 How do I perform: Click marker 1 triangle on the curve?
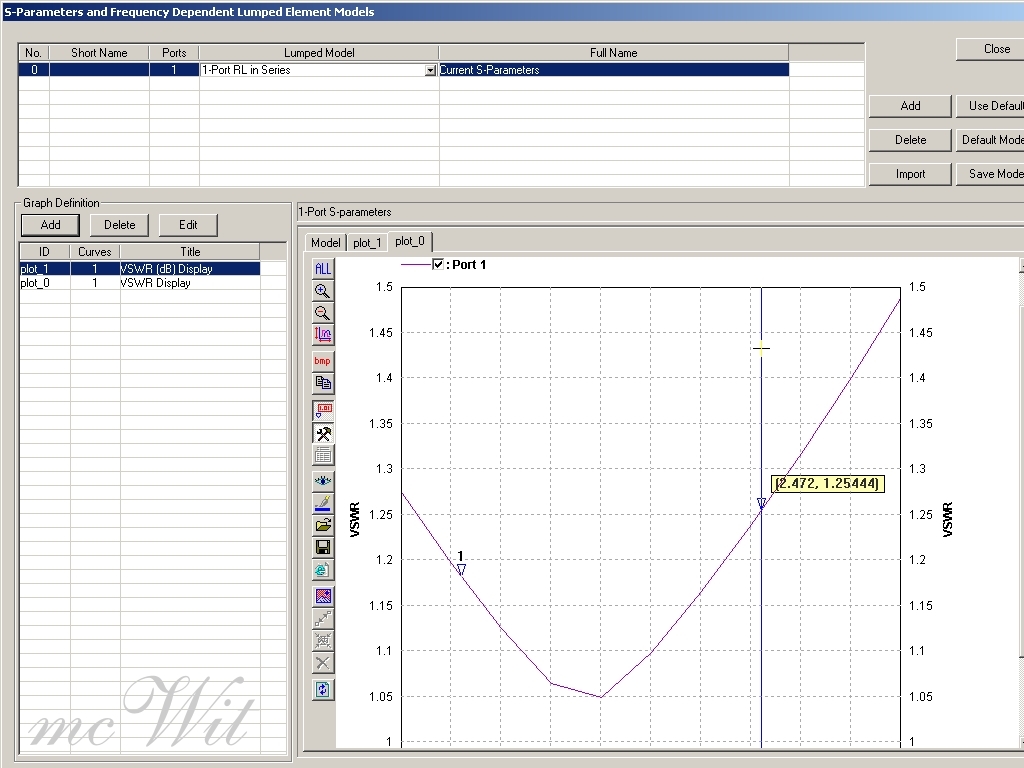click(x=461, y=569)
